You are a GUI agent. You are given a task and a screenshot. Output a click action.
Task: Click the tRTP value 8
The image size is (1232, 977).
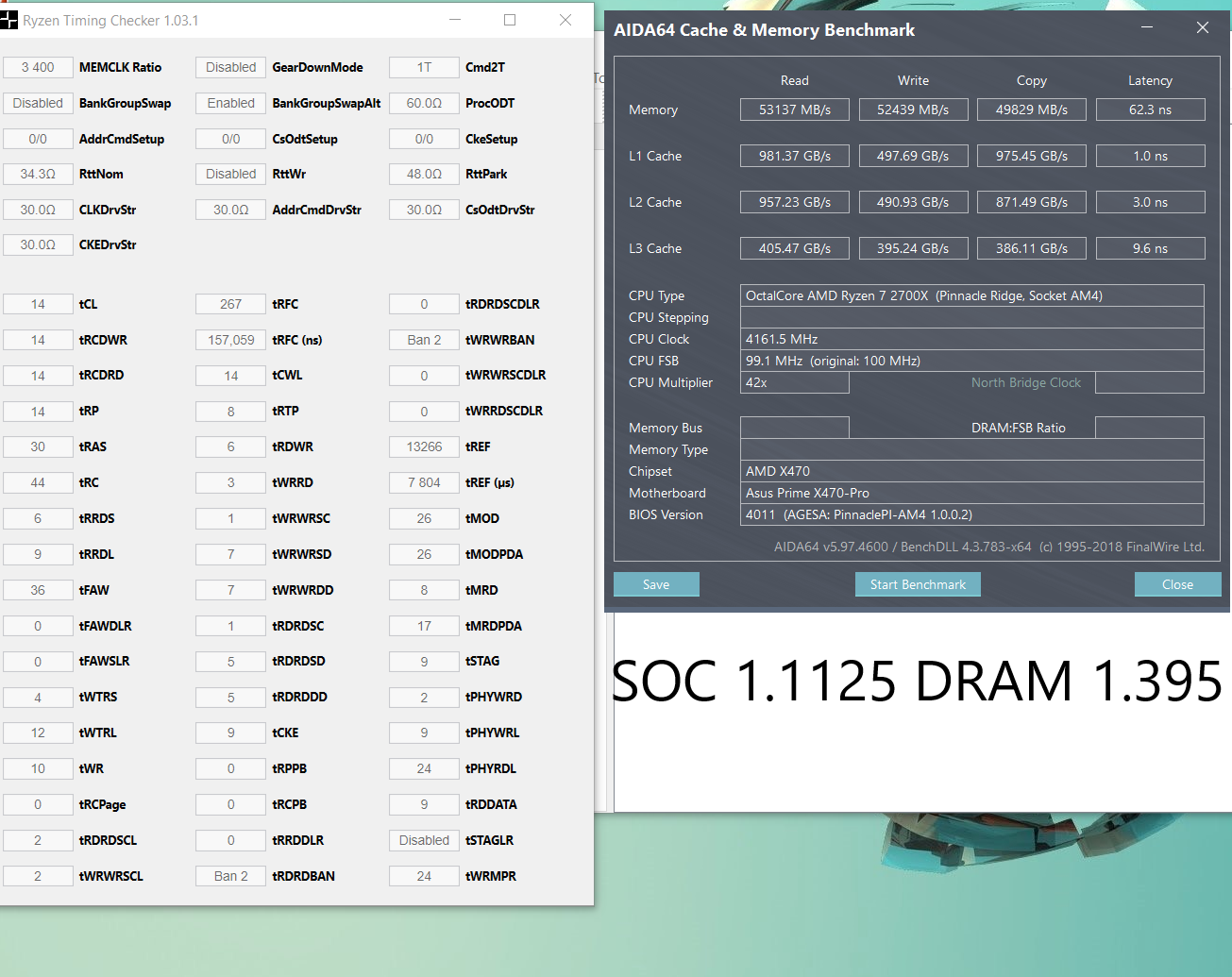coord(230,411)
